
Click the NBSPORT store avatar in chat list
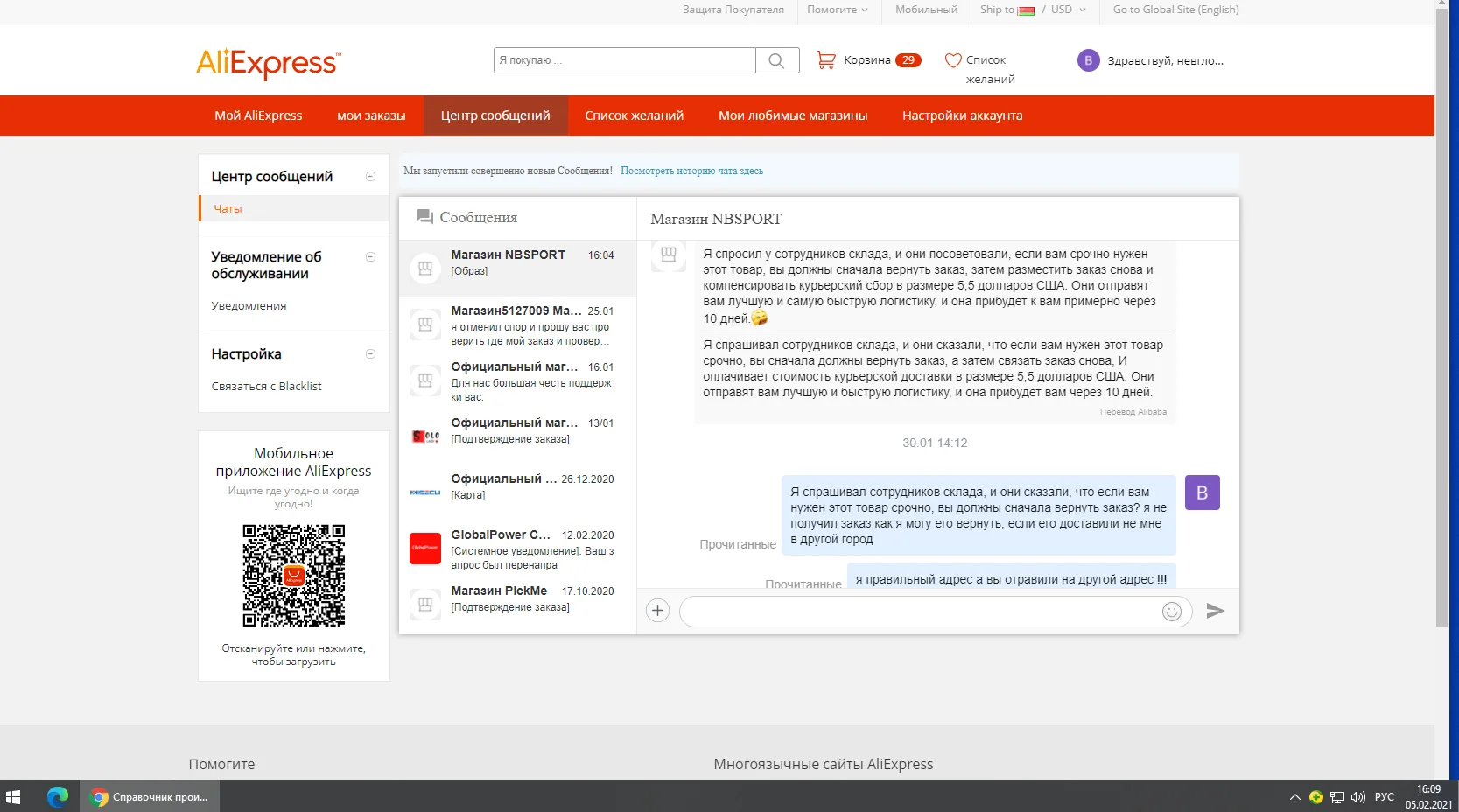coord(425,269)
